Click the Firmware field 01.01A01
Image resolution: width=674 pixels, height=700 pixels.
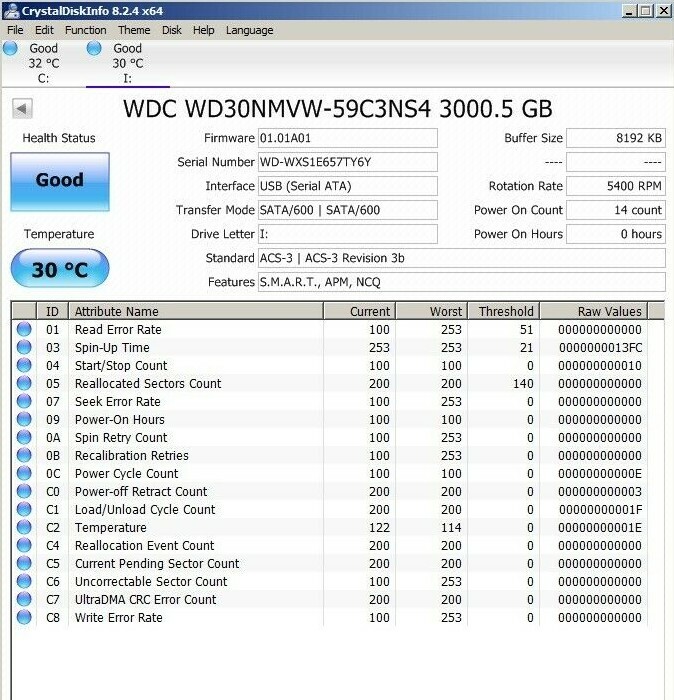(x=348, y=138)
